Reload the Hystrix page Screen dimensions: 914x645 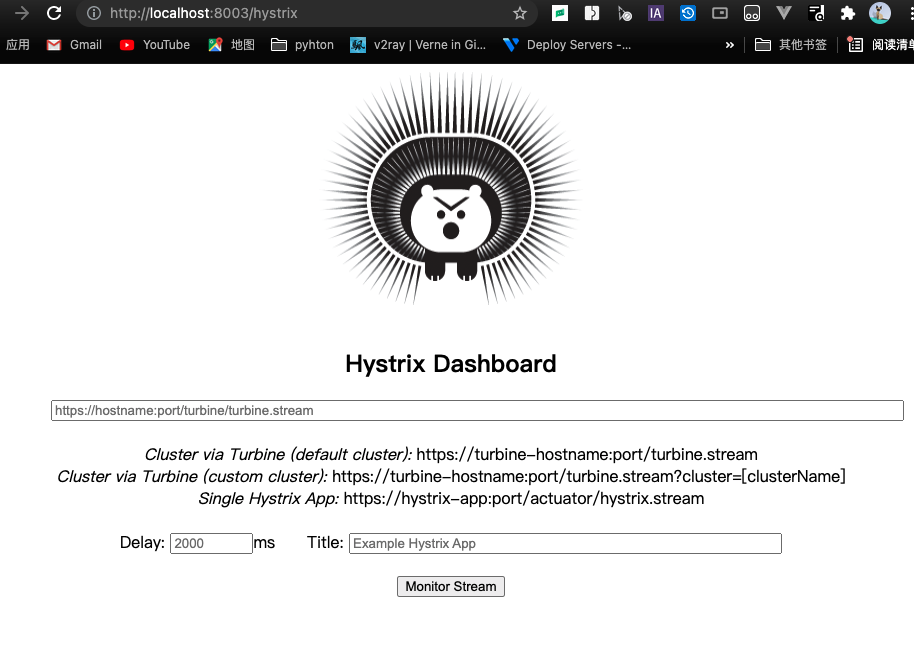pyautogui.click(x=54, y=13)
